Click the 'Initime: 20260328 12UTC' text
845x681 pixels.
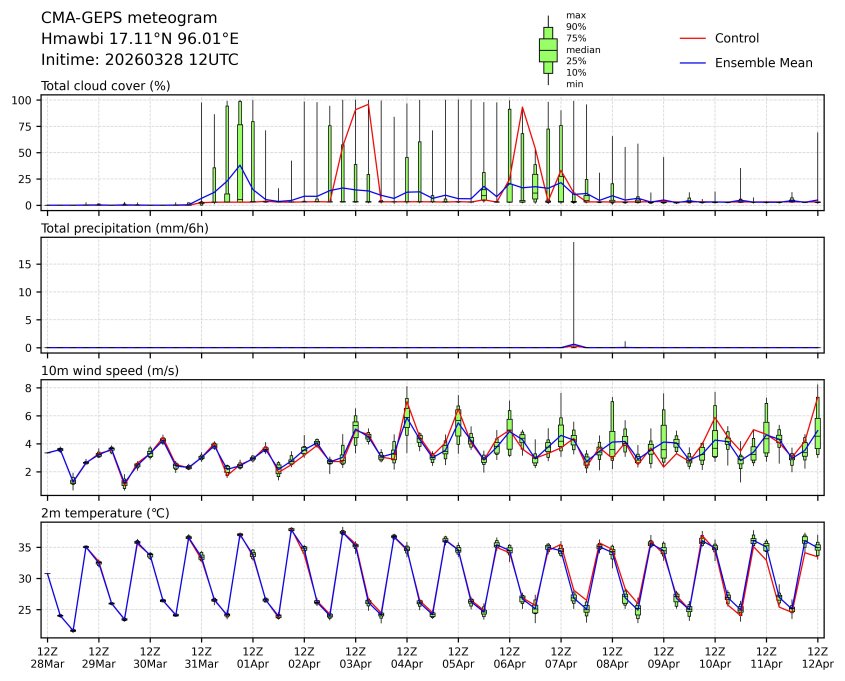(x=139, y=60)
